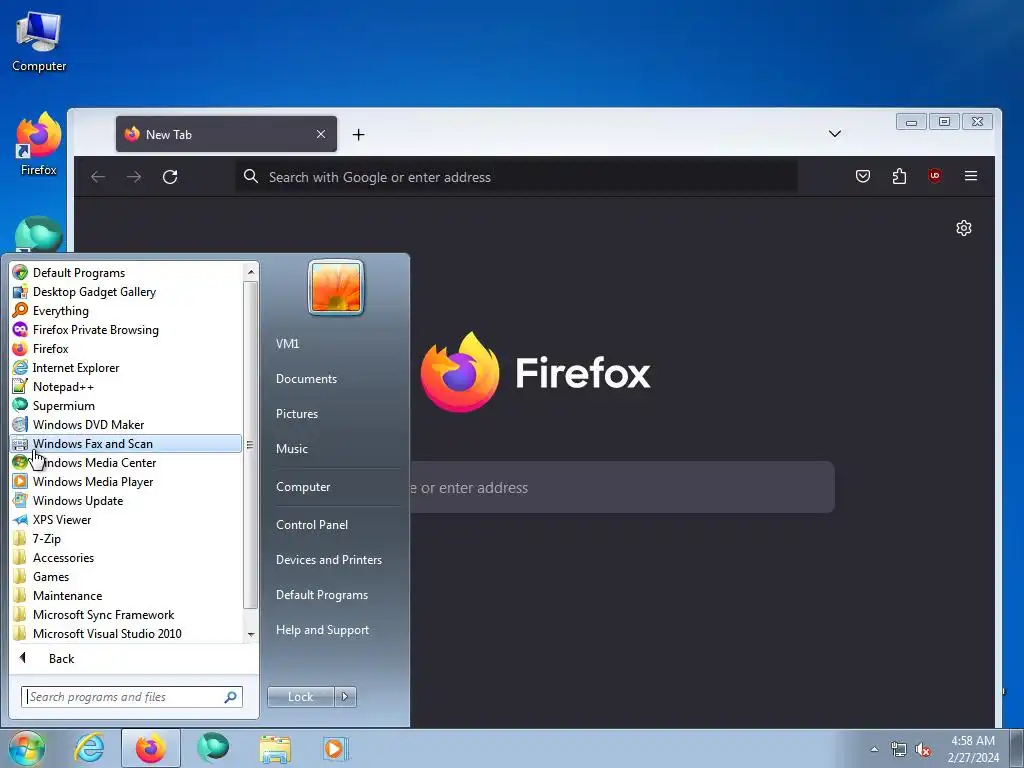Open a new tab with plus button

coord(358,135)
